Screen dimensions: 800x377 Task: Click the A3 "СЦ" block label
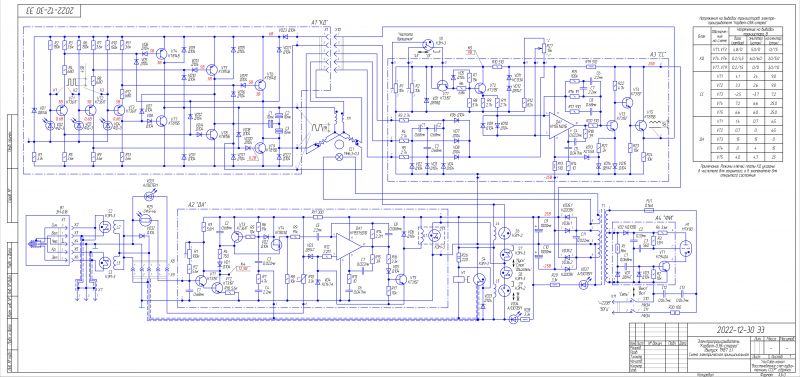(658, 54)
